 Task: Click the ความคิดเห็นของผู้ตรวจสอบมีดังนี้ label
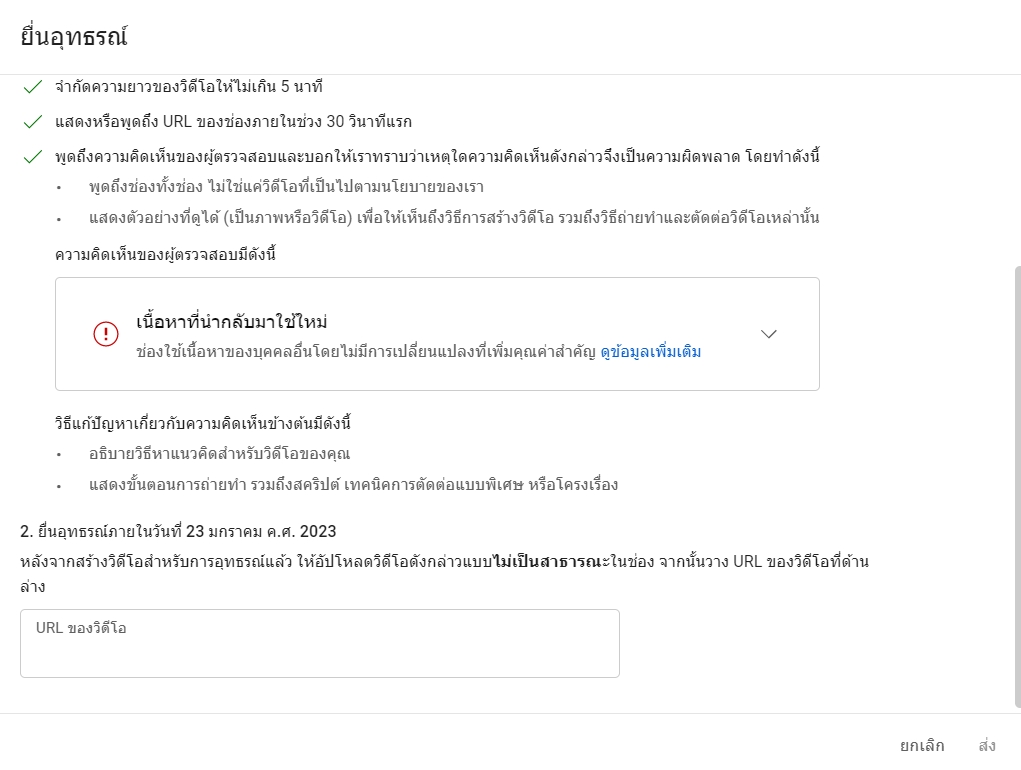pos(165,254)
